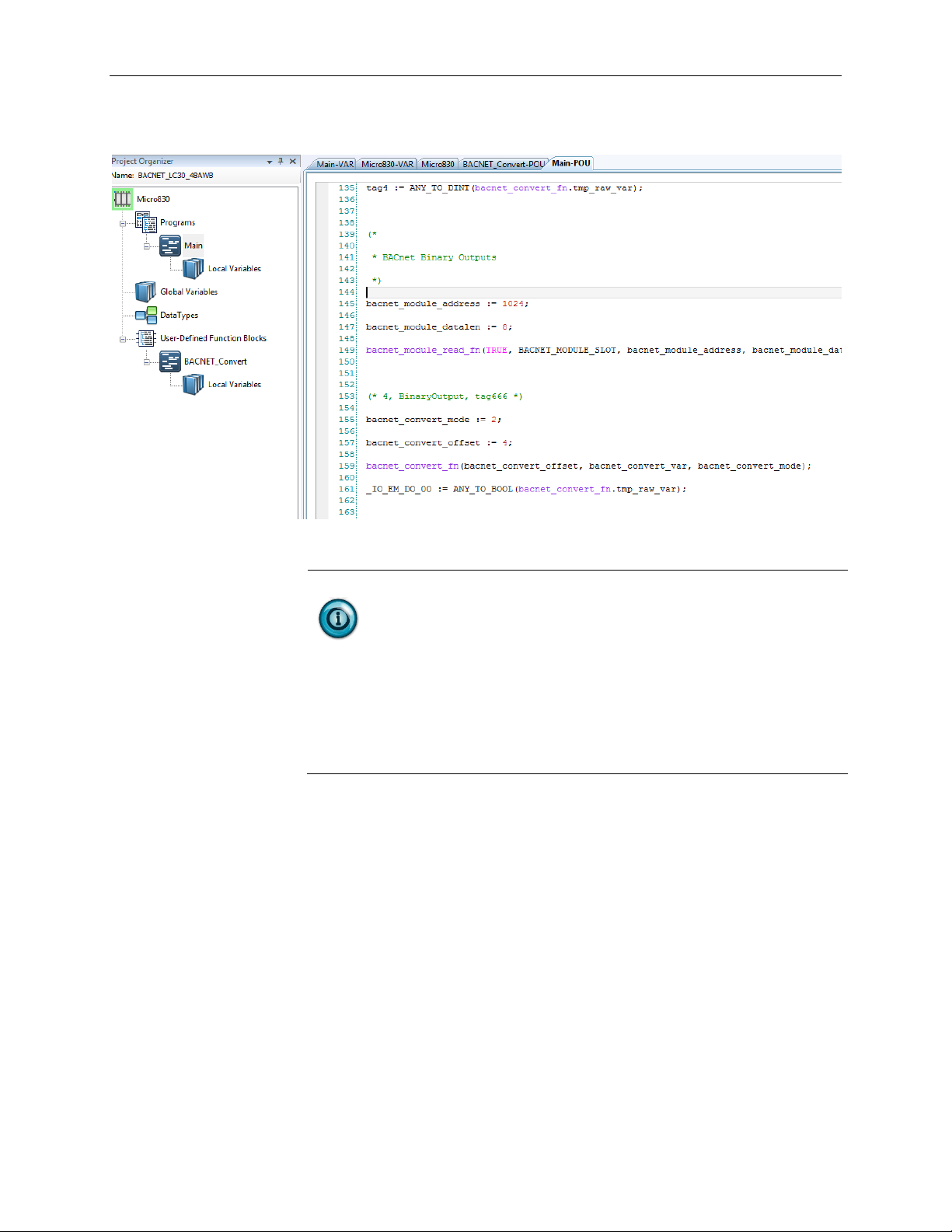Click 'bacnet_convert_mode := 2;' line
The width and height of the screenshot is (952, 1232).
tap(434, 420)
